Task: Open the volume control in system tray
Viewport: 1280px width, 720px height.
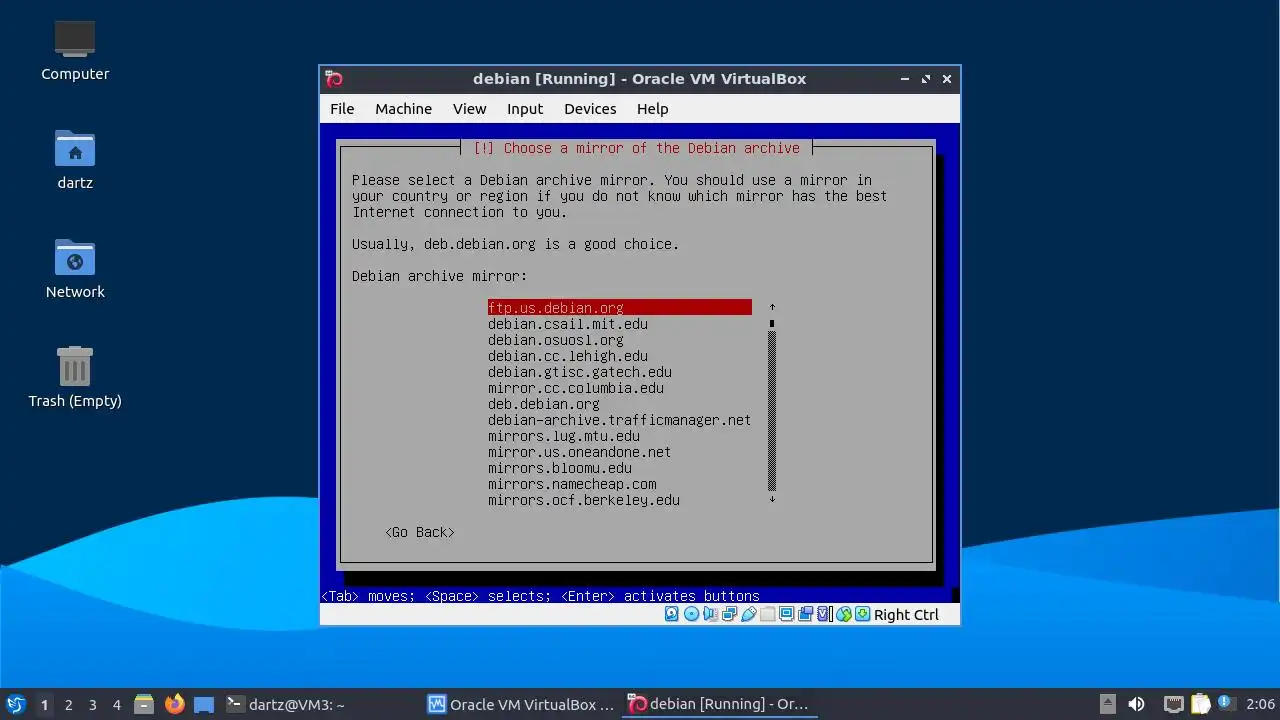Action: pyautogui.click(x=1136, y=704)
